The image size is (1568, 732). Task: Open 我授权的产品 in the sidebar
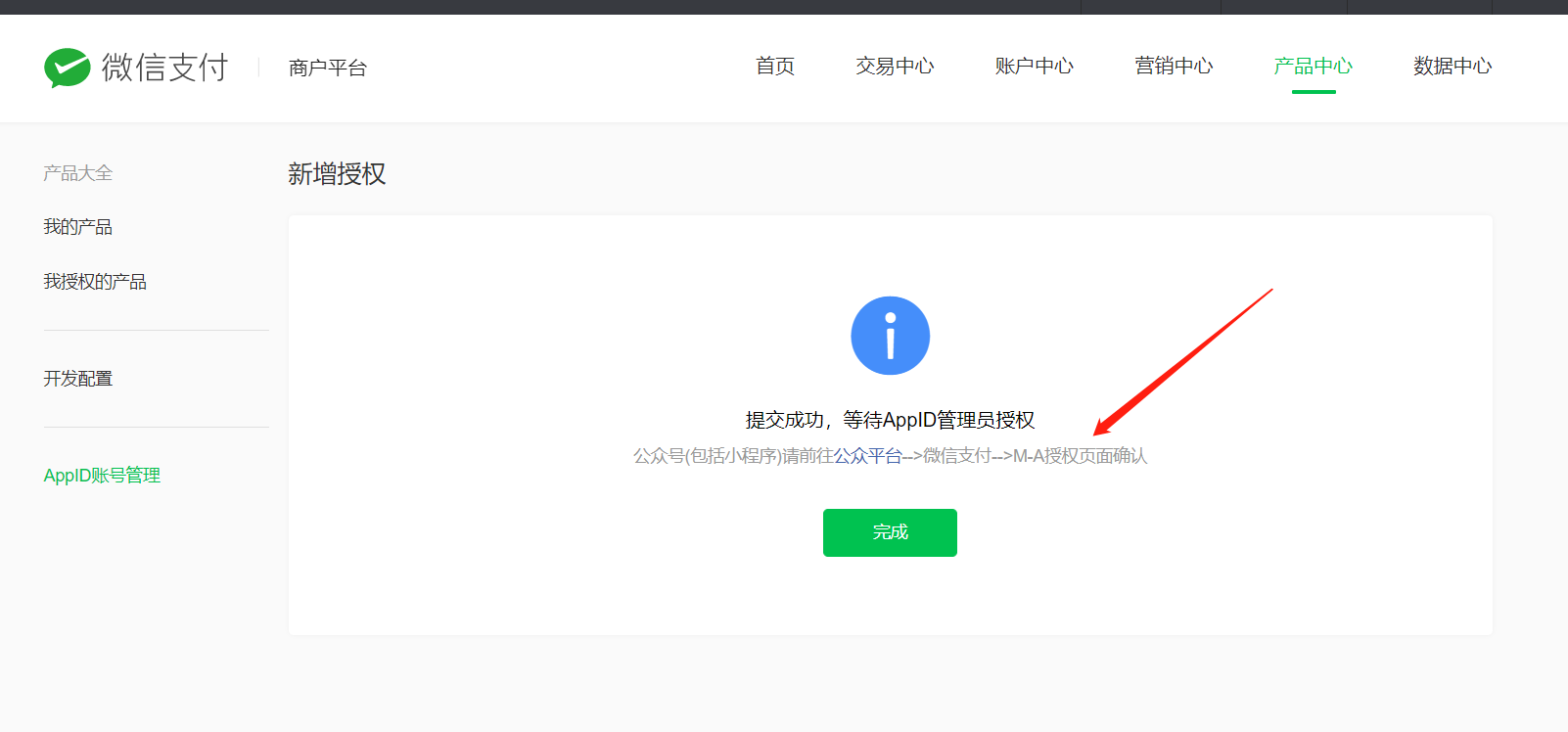point(95,282)
